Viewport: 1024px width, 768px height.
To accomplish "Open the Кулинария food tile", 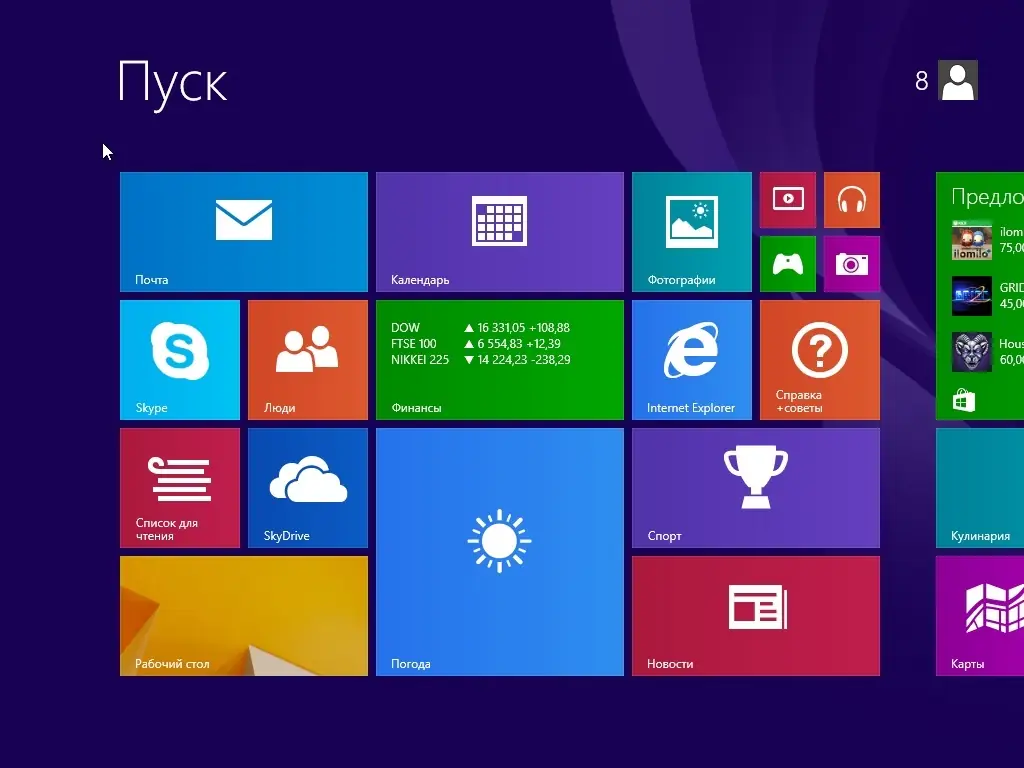I will [980, 488].
